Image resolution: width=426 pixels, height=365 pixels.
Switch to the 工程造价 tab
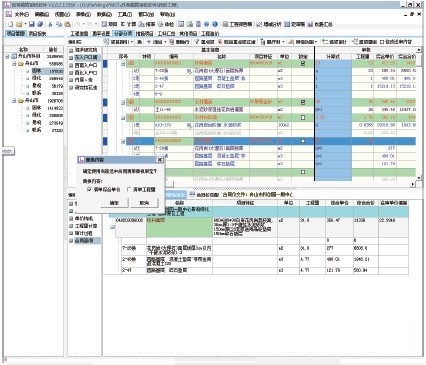click(210, 34)
